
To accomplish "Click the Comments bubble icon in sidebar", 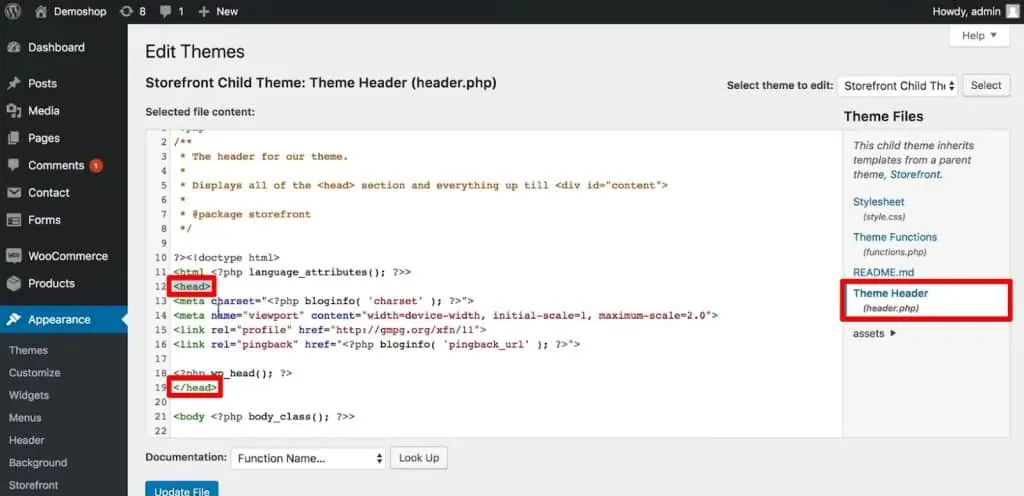I will (14, 165).
